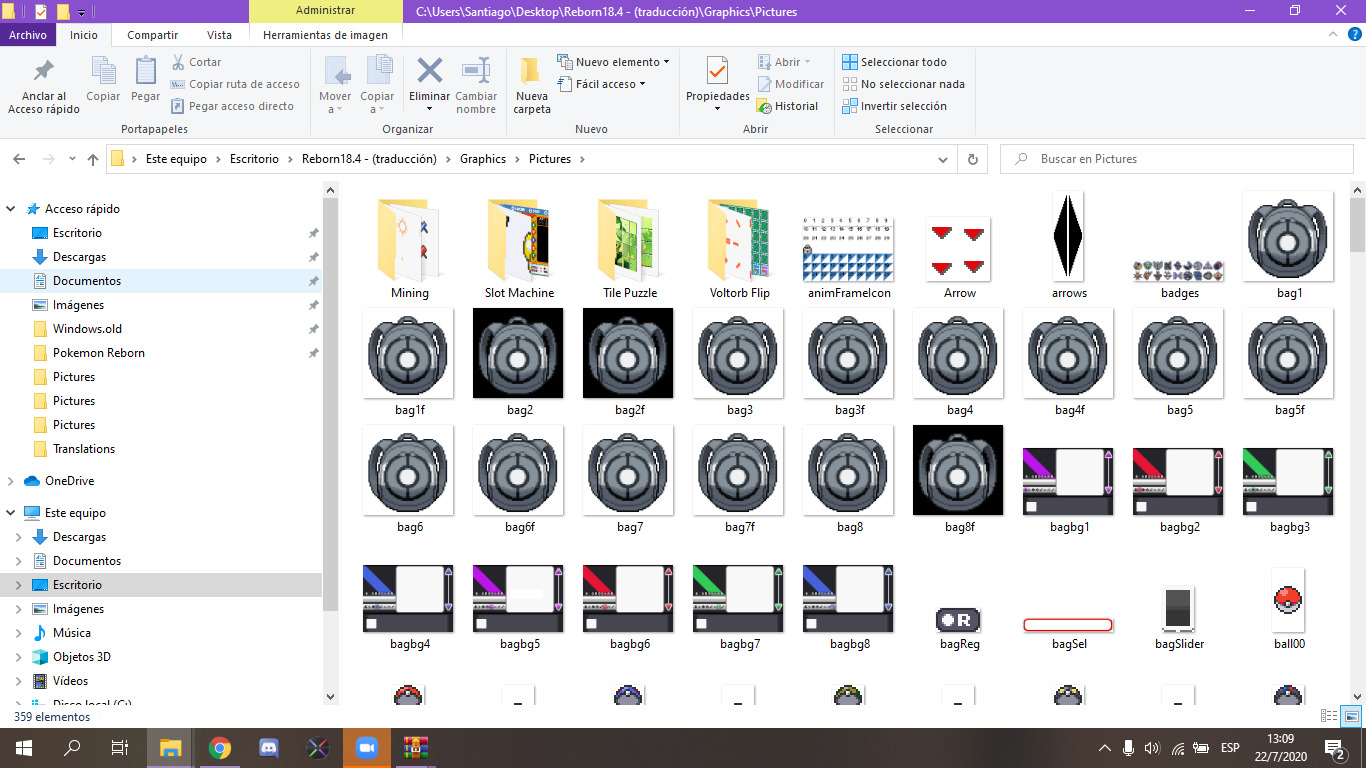Select the Mining folder
The height and width of the screenshot is (768, 1366).
(409, 248)
